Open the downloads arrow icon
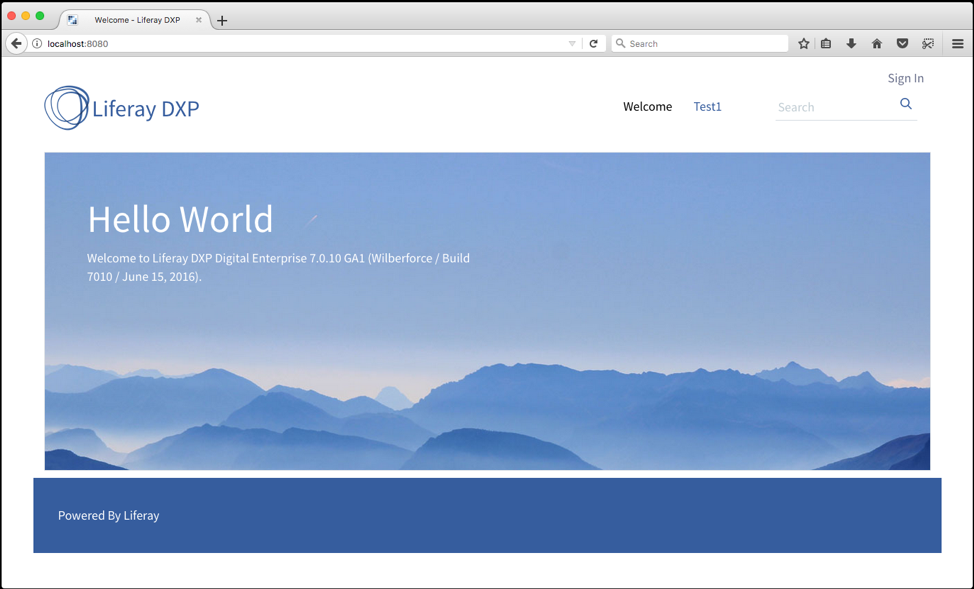Screen dimensions: 974x589 point(851,43)
